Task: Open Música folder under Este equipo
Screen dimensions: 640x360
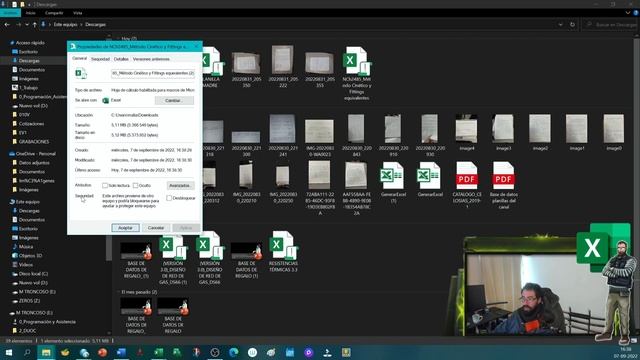Action: click(26, 247)
